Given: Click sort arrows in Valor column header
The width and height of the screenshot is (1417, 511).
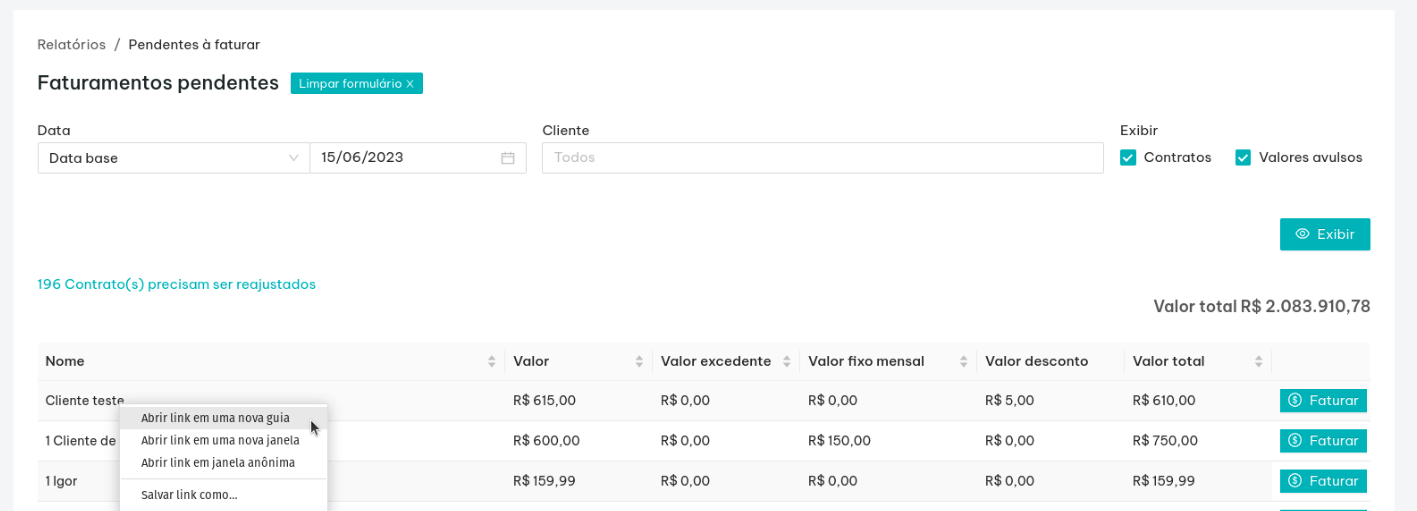Looking at the screenshot, I should pos(639,362).
